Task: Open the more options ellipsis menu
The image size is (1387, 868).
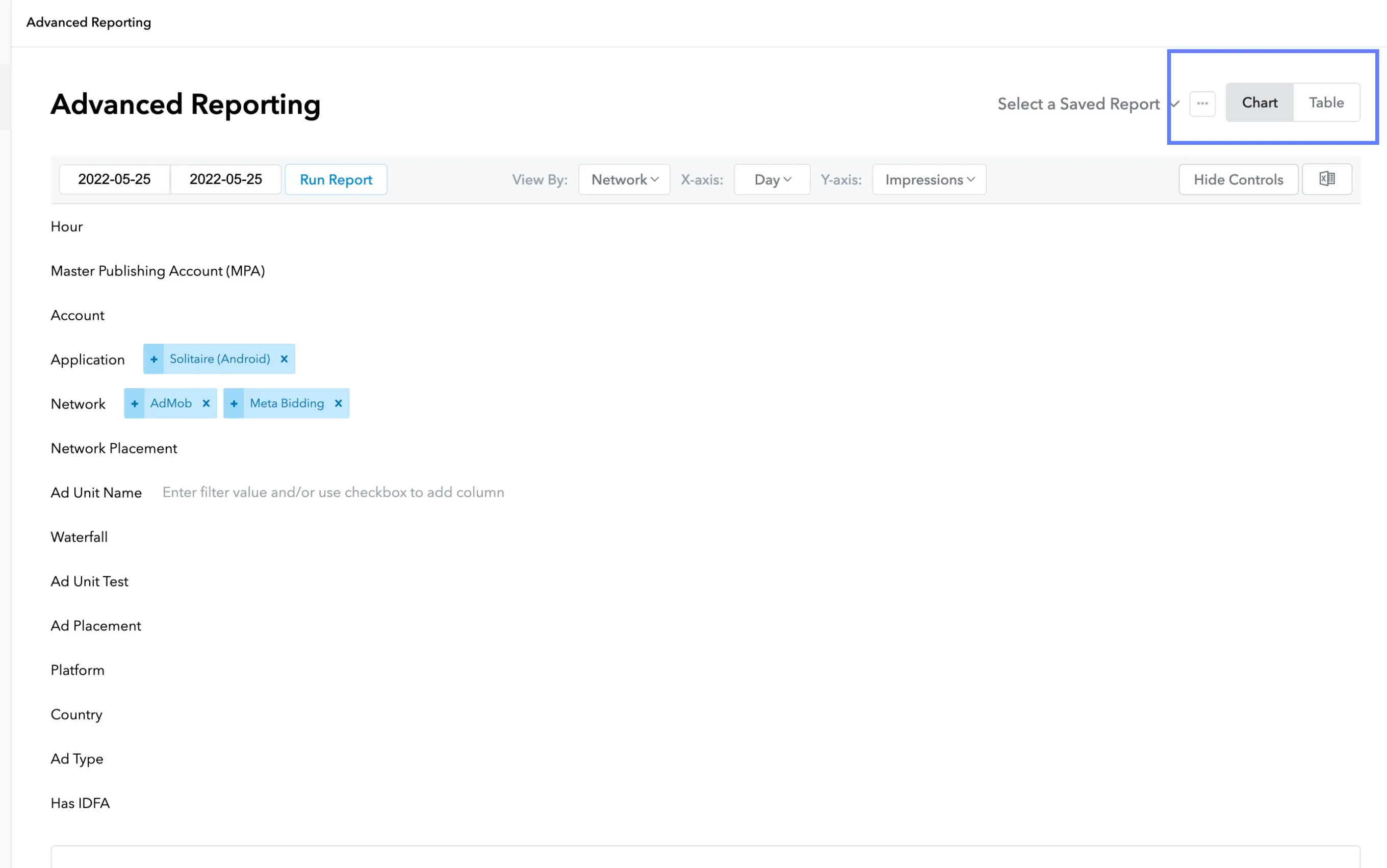Action: pos(1203,104)
